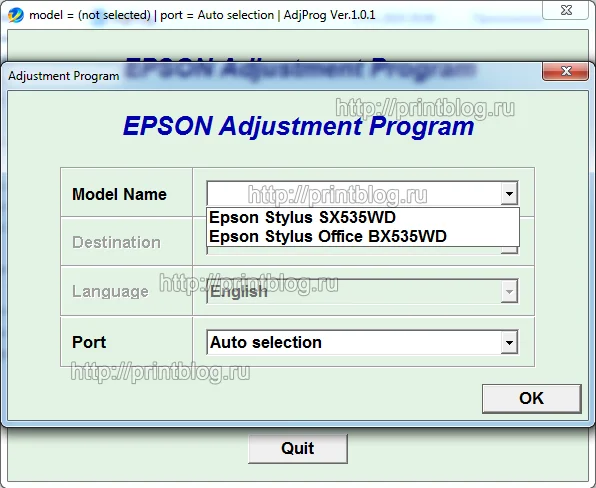The height and width of the screenshot is (488, 596).
Task: Click the Destination dropdown arrow
Action: tap(509, 250)
